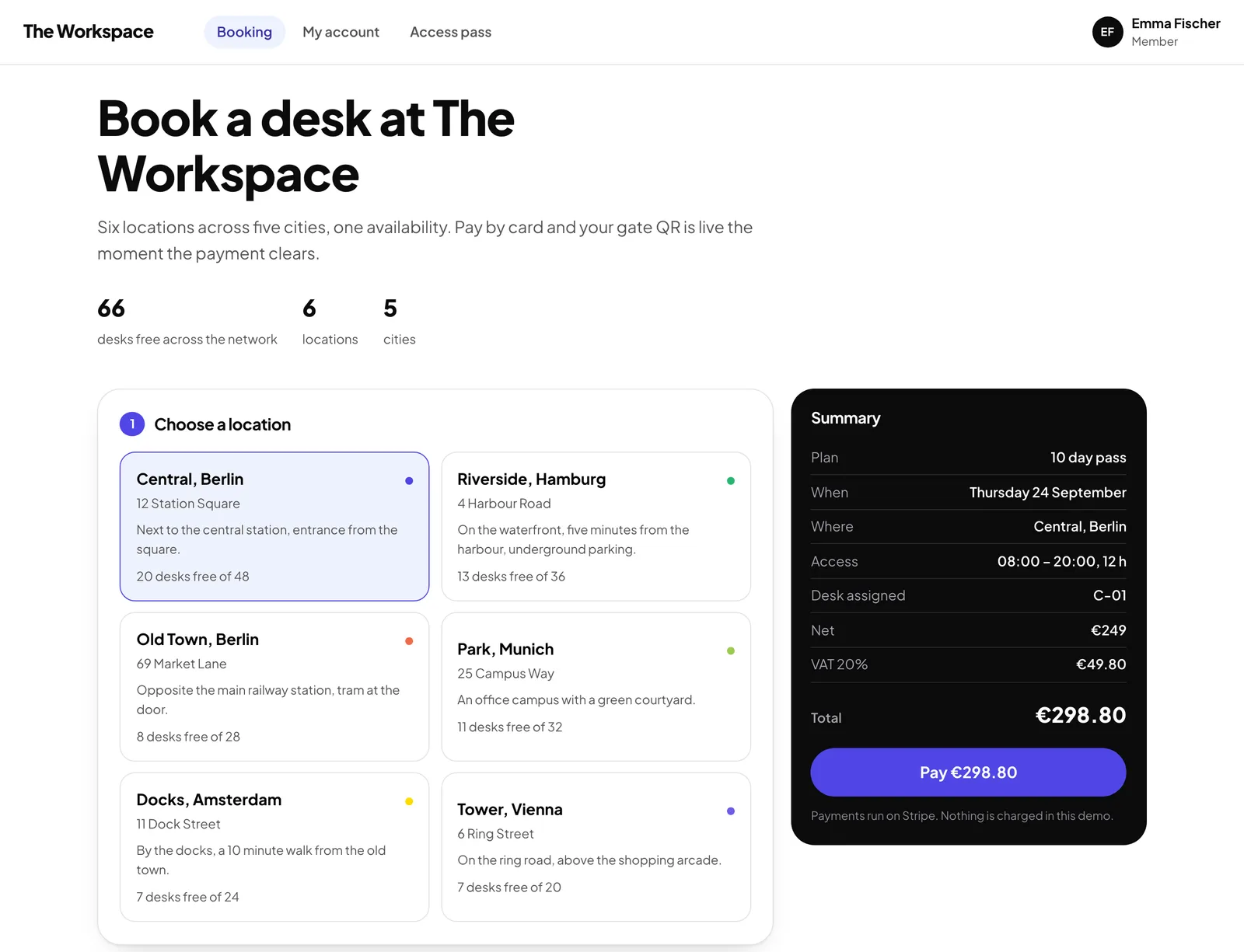Screen dimensions: 1244x952
Task: Click the '66' desks free stat
Action: (111, 309)
